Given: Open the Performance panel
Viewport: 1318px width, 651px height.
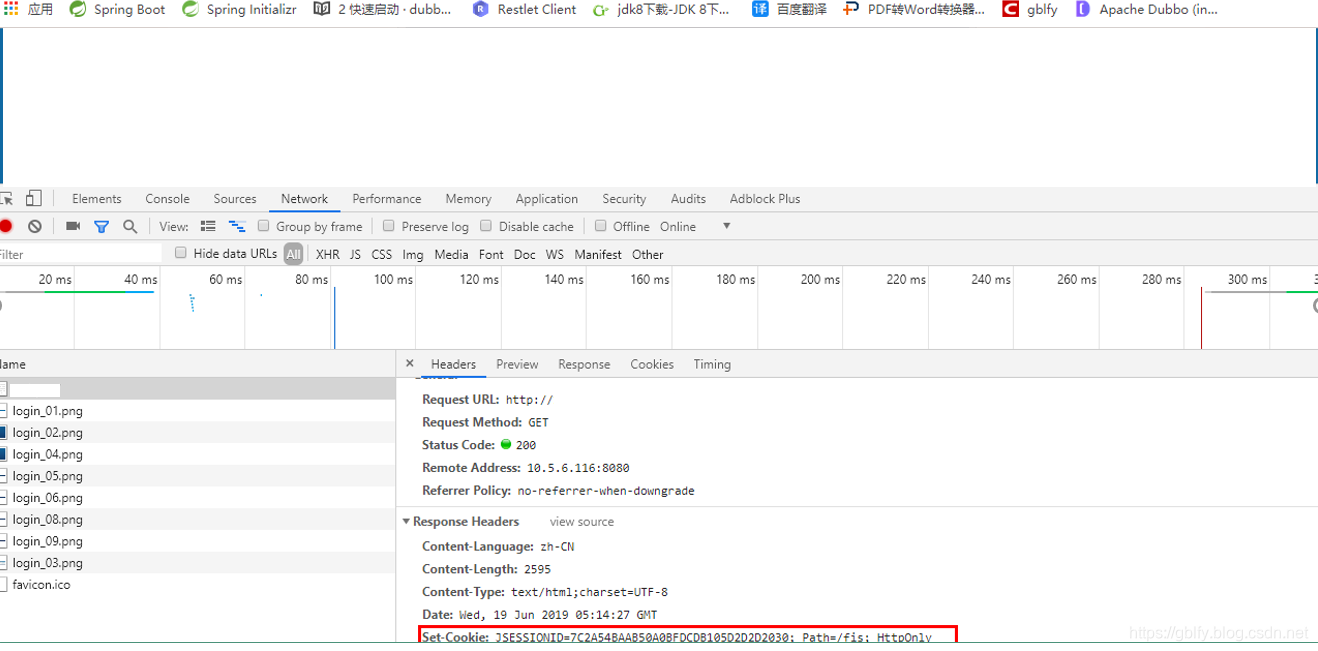Looking at the screenshot, I should tap(387, 199).
